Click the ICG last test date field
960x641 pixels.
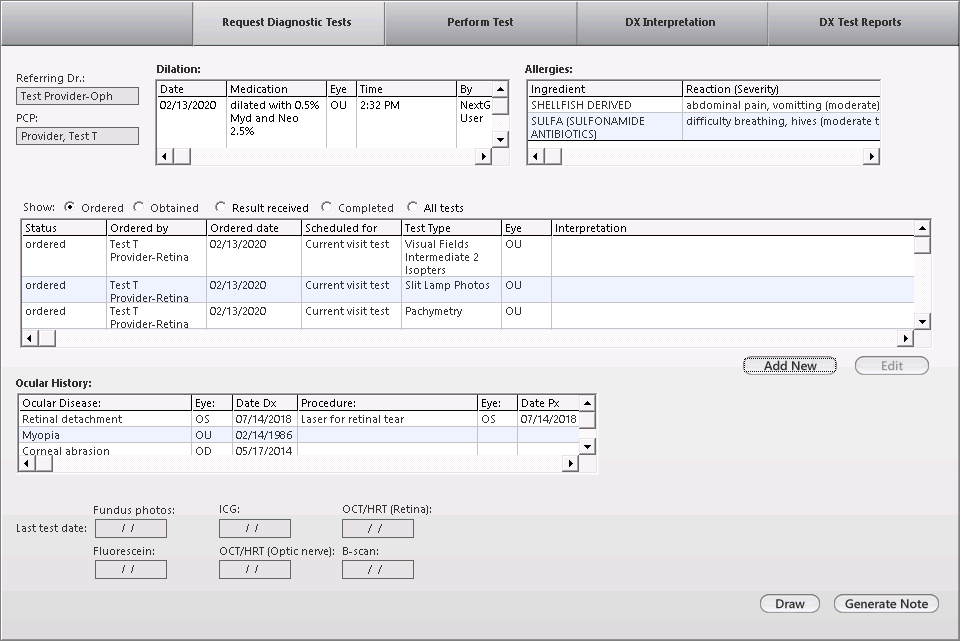tap(255, 528)
